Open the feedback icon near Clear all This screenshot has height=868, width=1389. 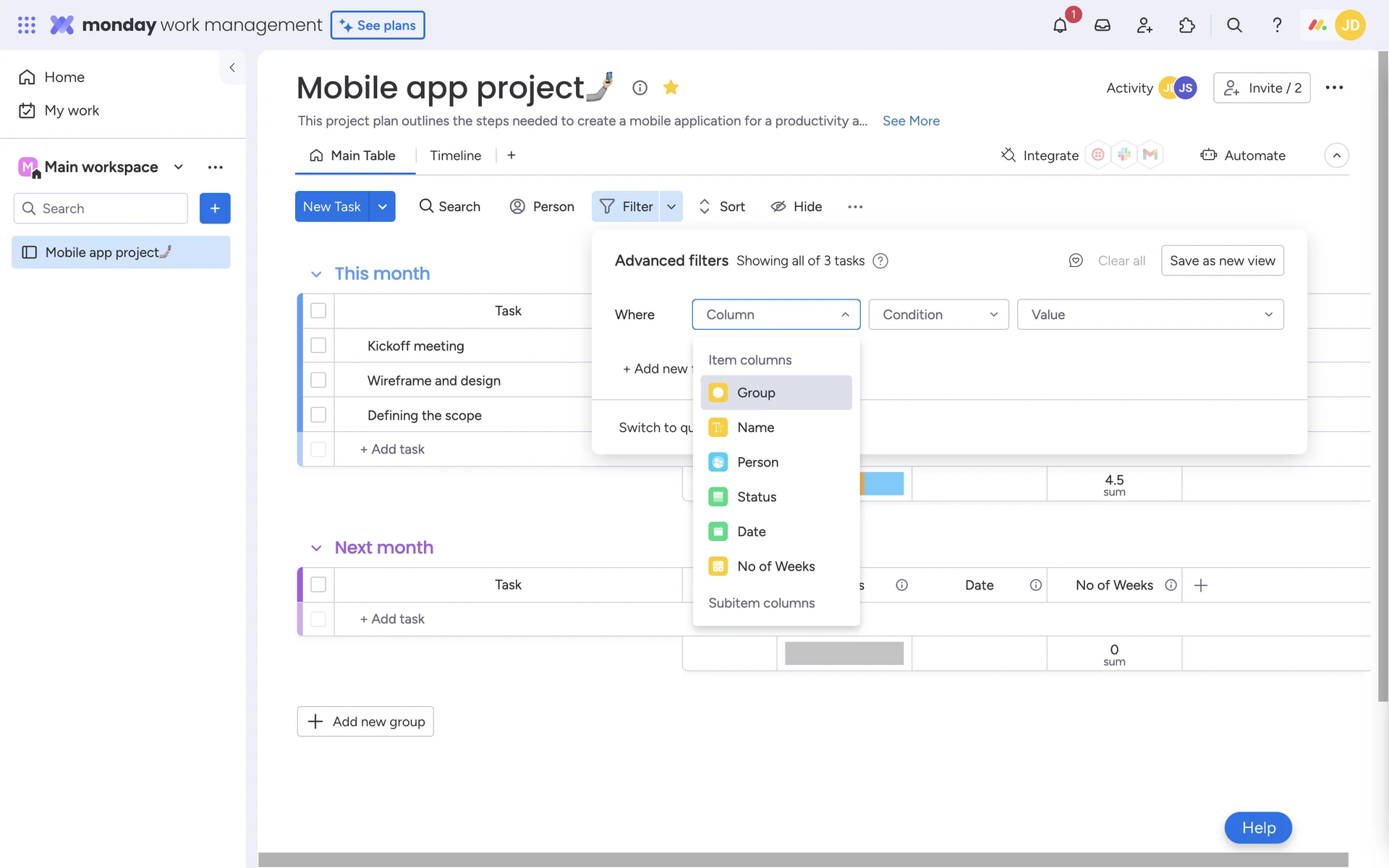tap(1076, 260)
